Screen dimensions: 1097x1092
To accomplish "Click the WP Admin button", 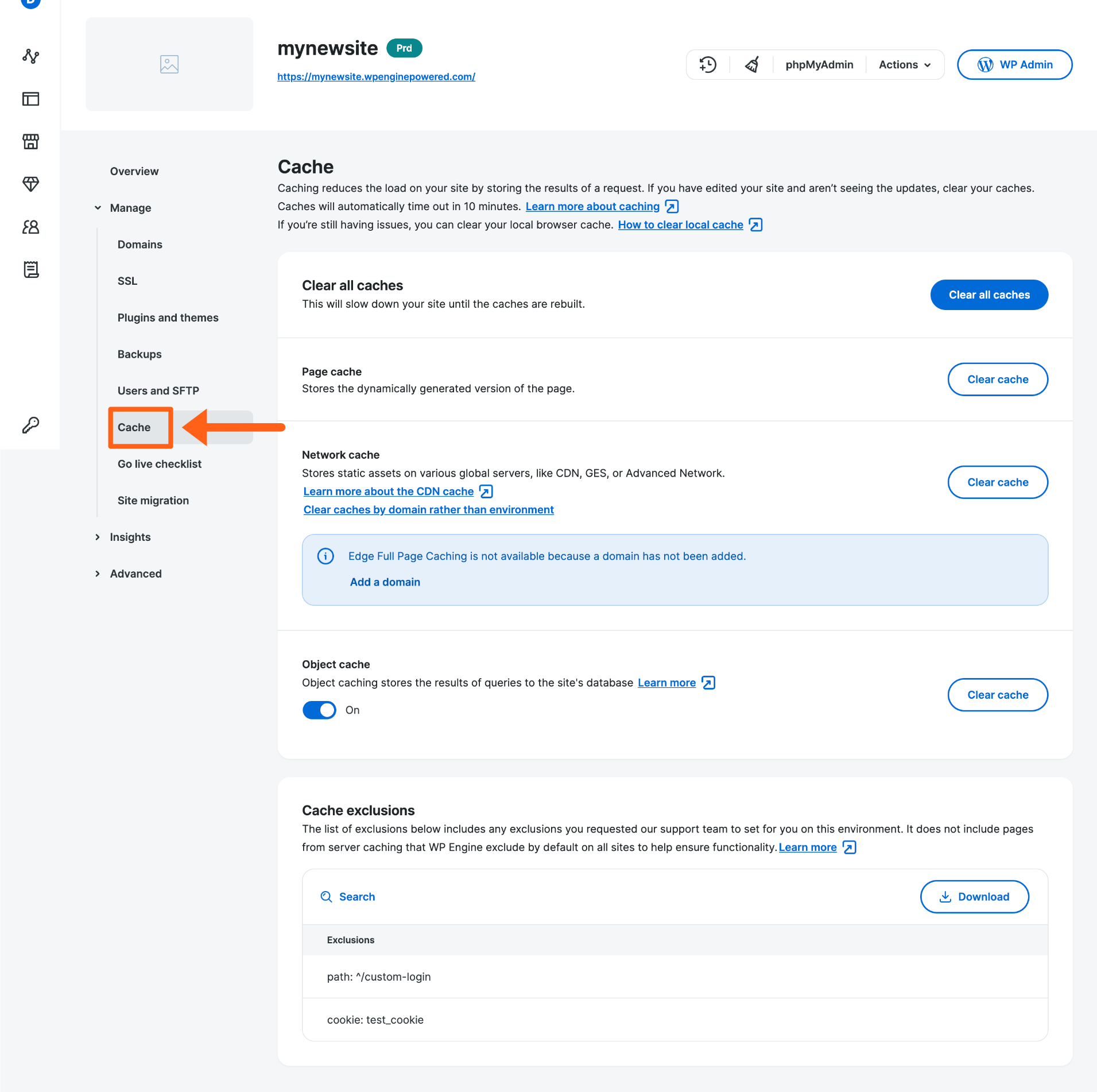I will click(x=1014, y=64).
